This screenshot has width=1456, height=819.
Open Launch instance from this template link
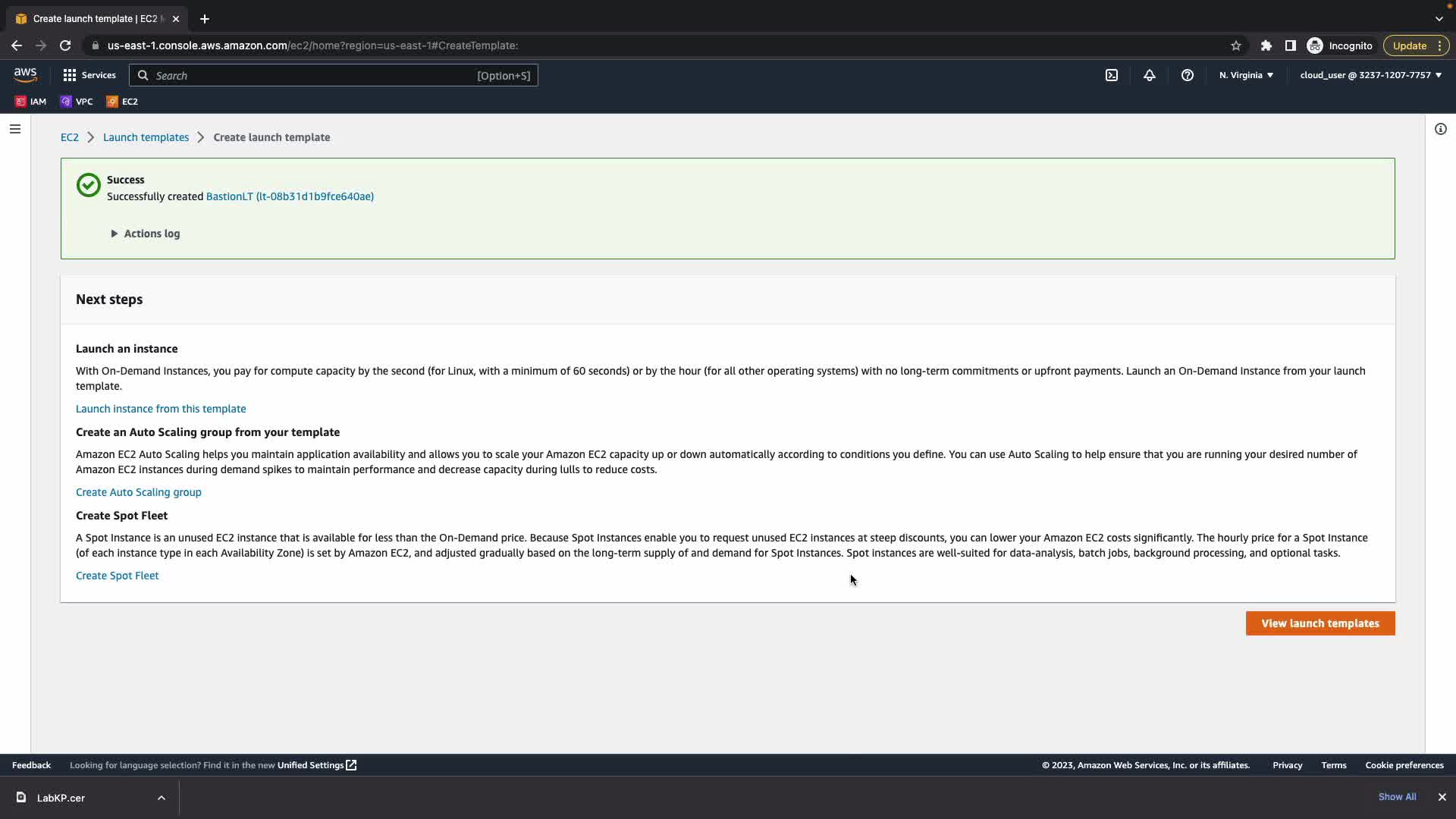coord(161,409)
